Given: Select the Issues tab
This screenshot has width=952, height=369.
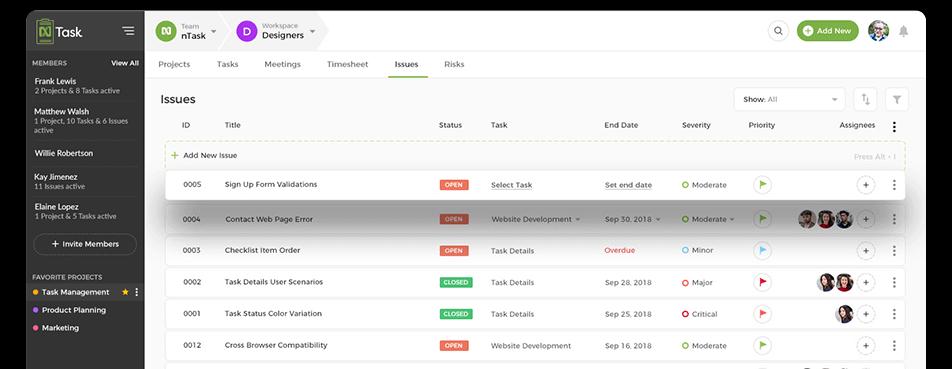Looking at the screenshot, I should tap(406, 64).
